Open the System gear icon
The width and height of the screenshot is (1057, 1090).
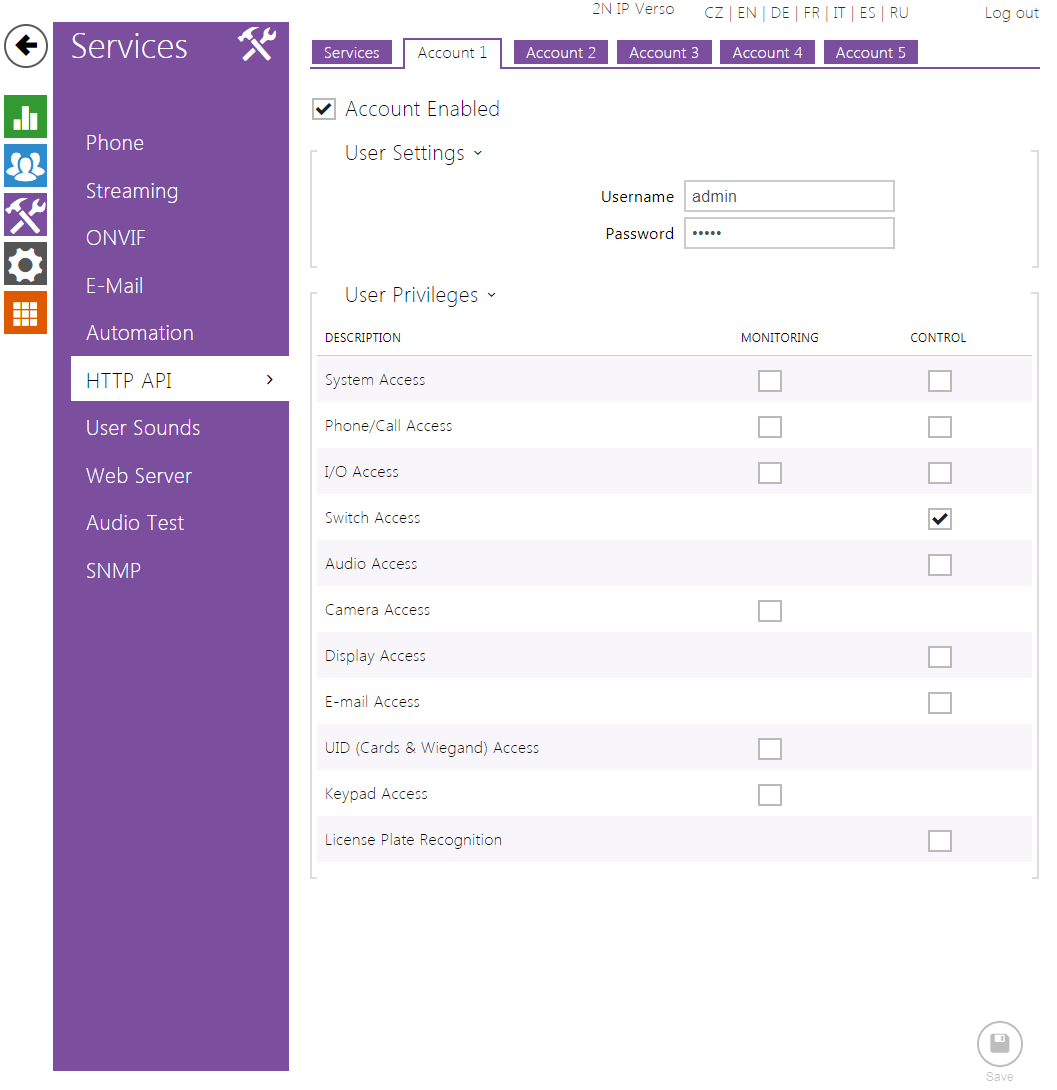[25, 264]
